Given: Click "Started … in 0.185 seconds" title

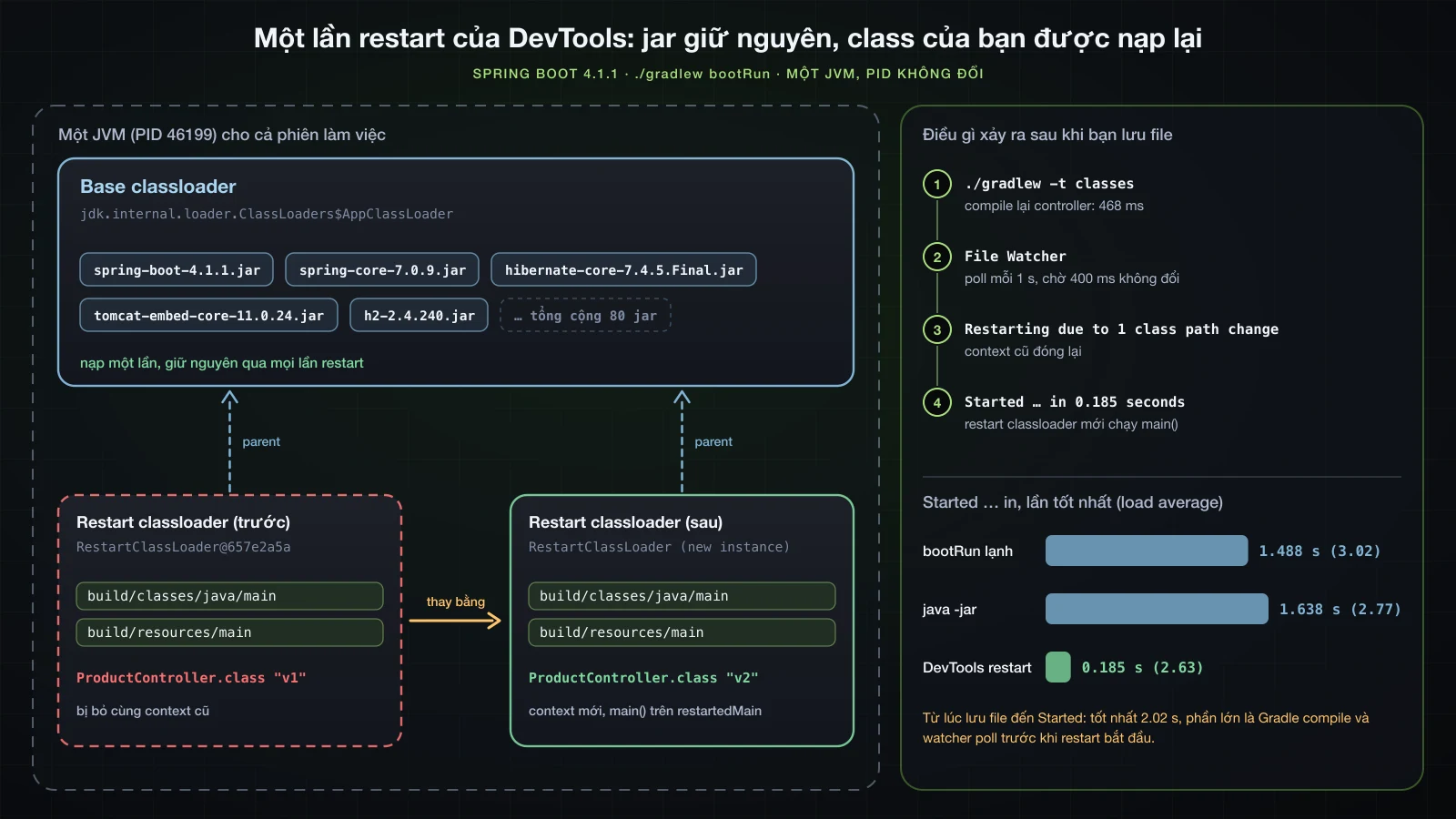Looking at the screenshot, I should pos(1075,402).
